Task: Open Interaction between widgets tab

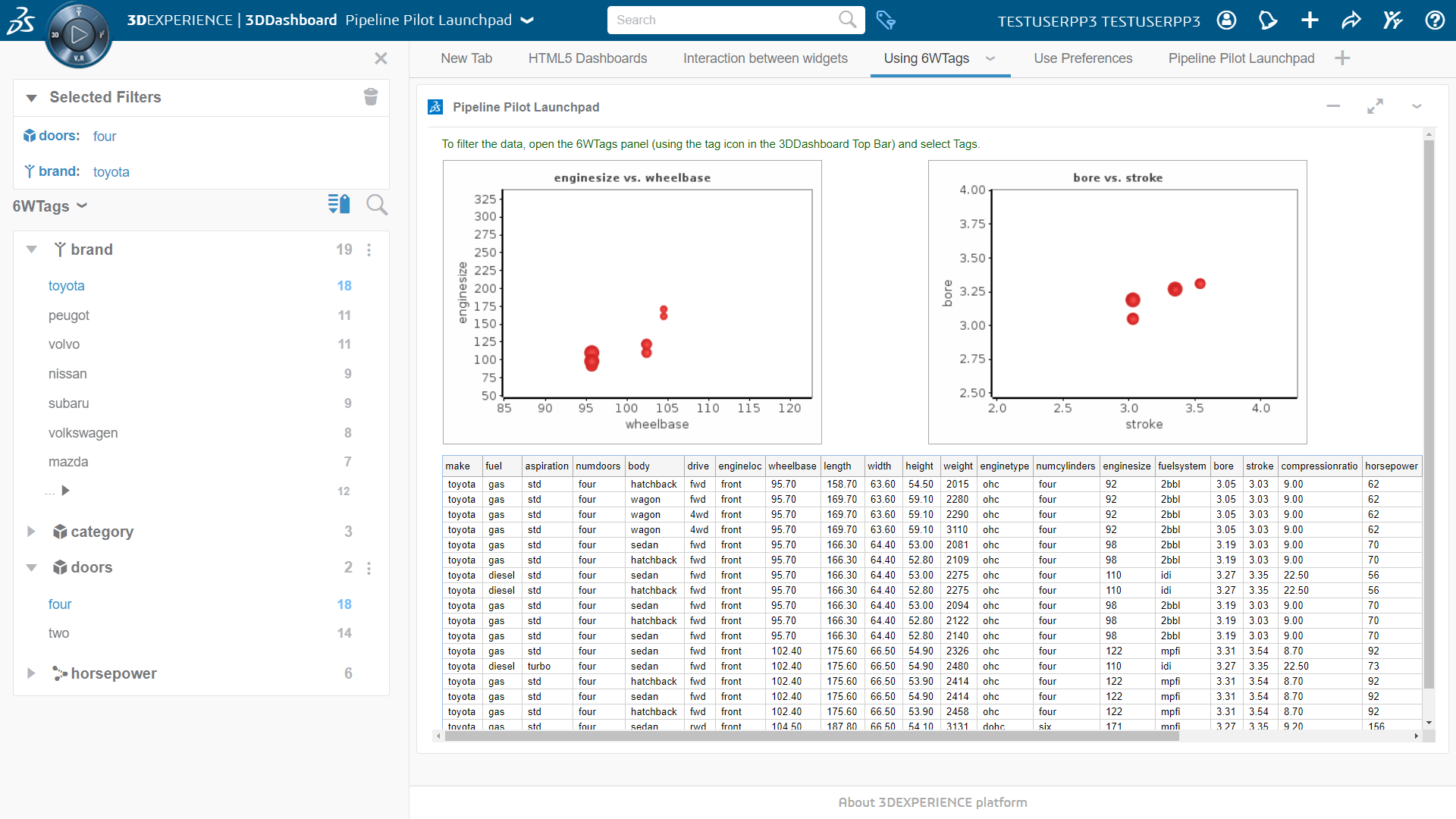Action: click(765, 58)
